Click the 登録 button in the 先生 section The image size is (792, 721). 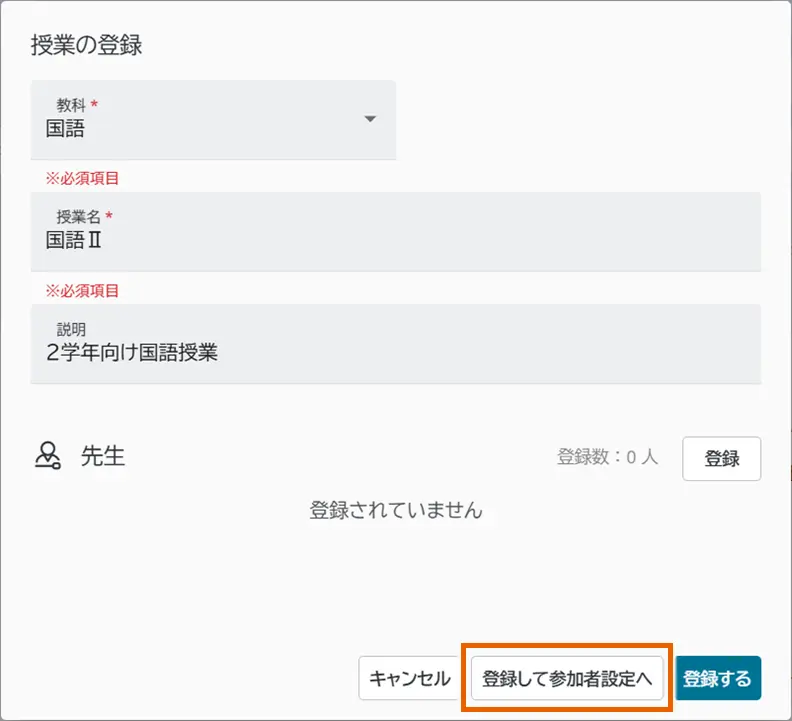[x=721, y=459]
